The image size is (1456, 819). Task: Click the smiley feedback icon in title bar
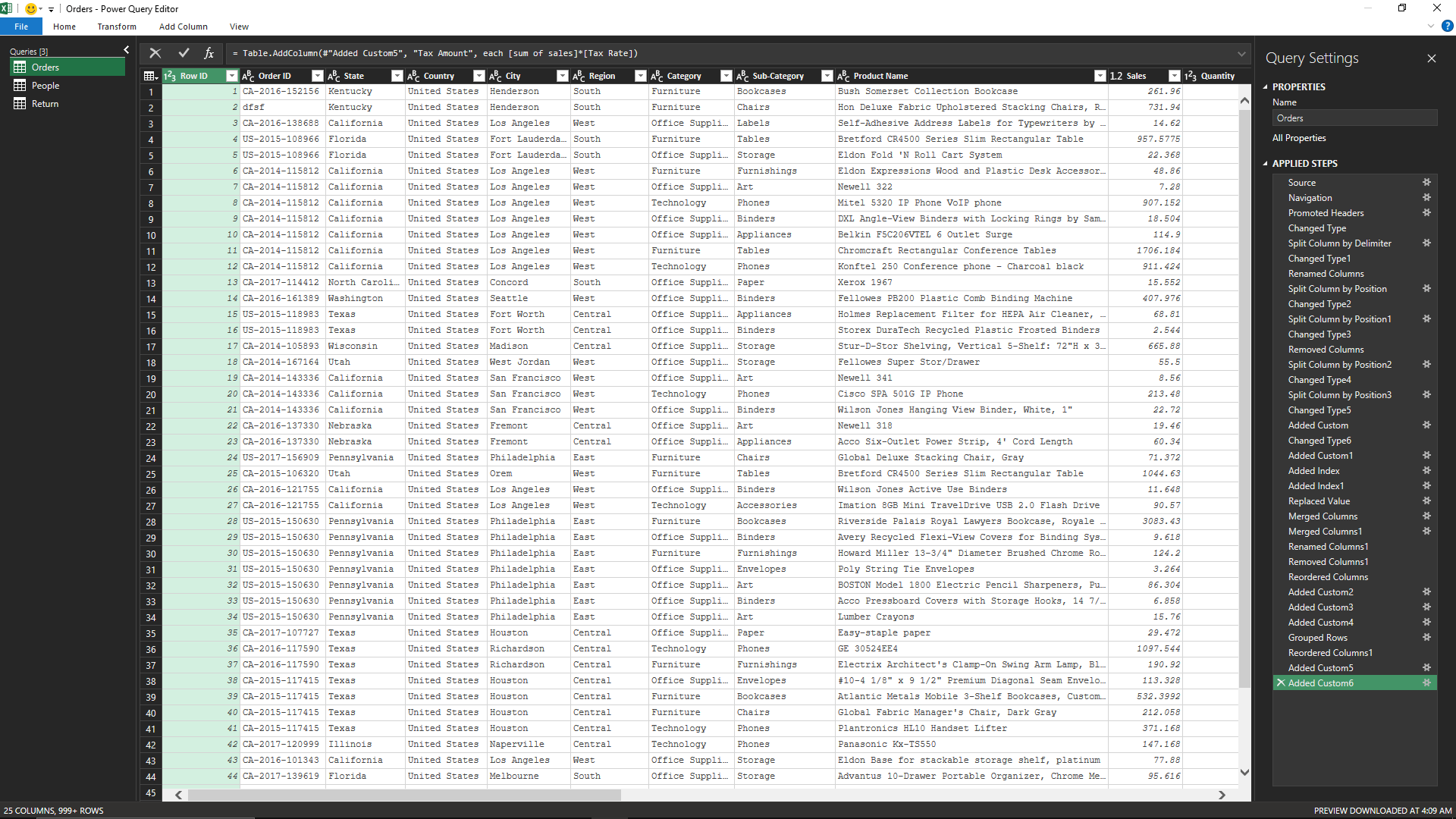tap(31, 9)
